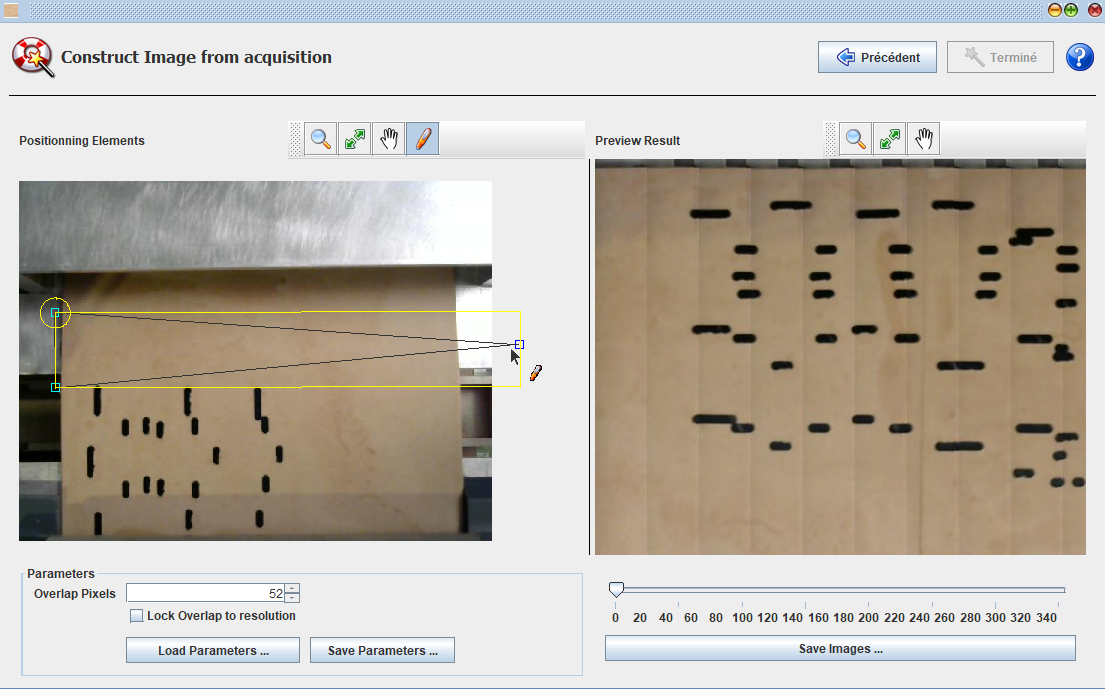Click the bottom-left selection corner handle
Viewport: 1105px width, 689px height.
coord(56,386)
